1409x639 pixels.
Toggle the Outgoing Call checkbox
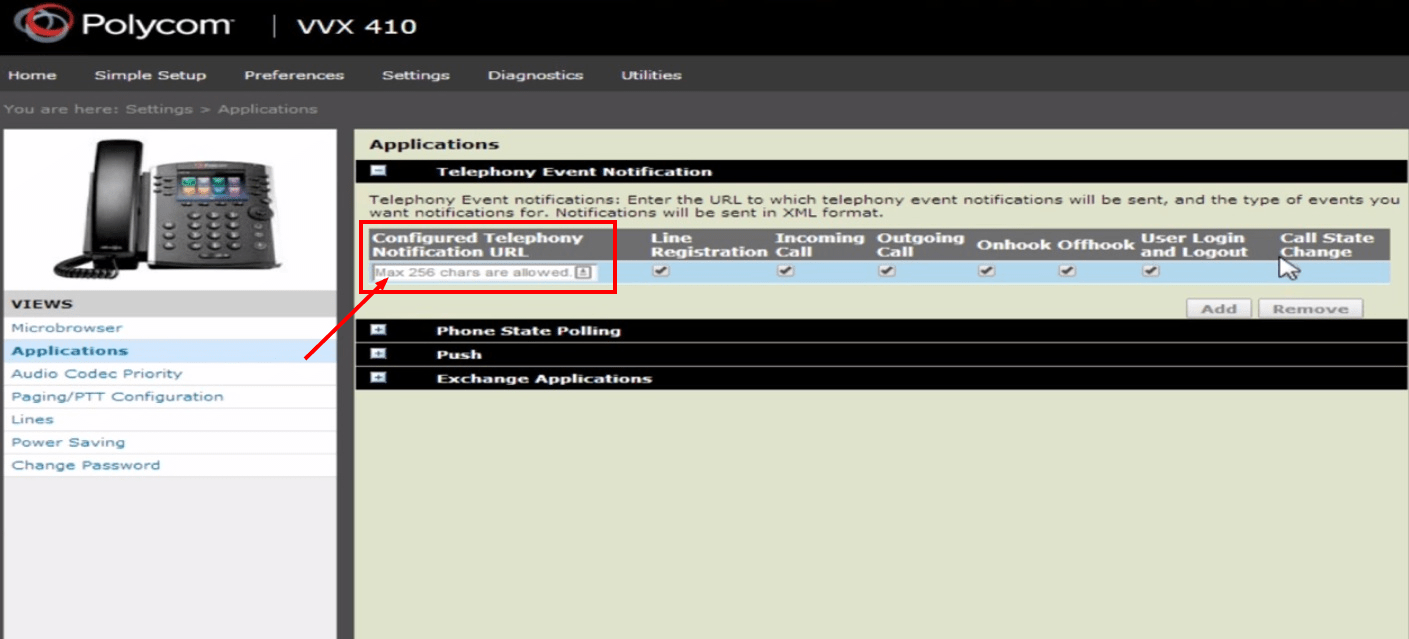point(884,270)
